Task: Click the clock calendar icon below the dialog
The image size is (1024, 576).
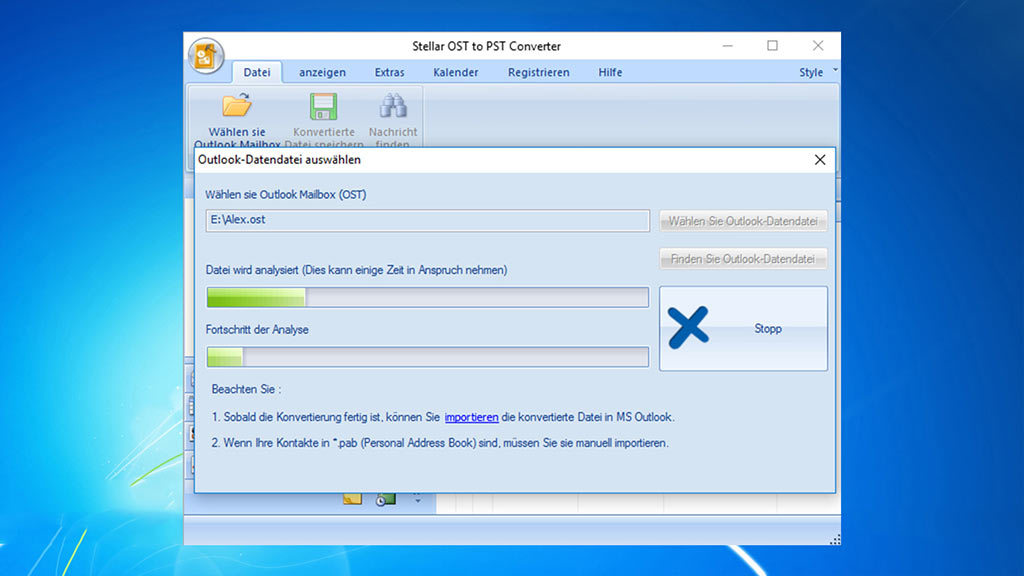Action: click(386, 499)
